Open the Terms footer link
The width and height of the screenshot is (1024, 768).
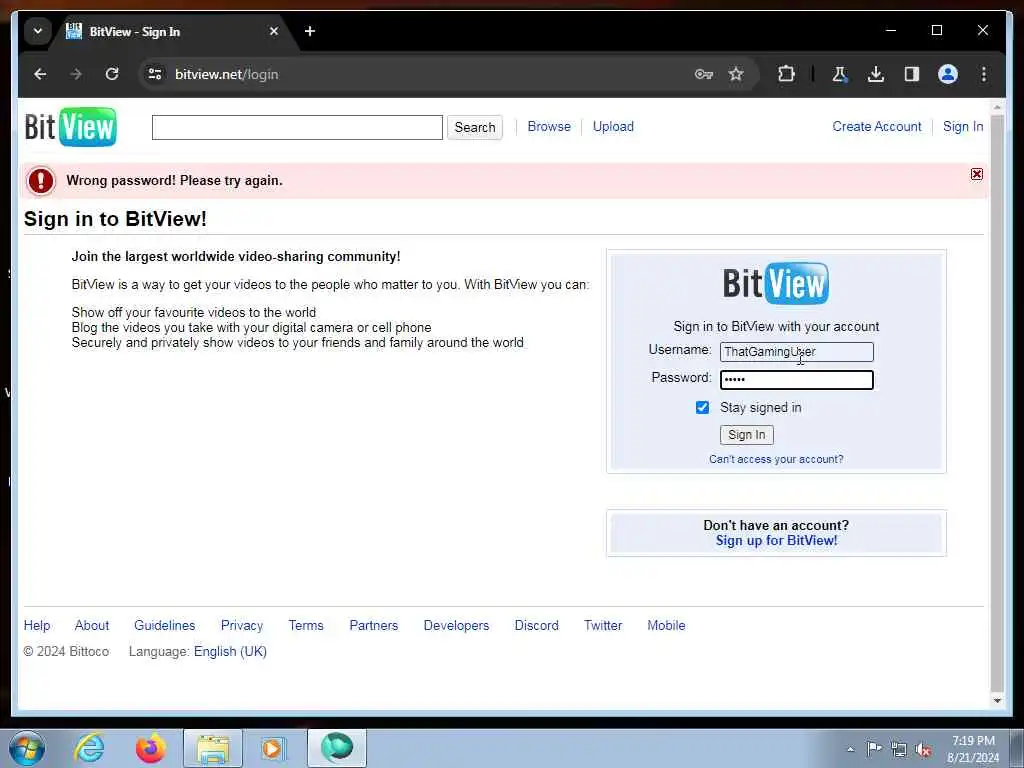[306, 626]
